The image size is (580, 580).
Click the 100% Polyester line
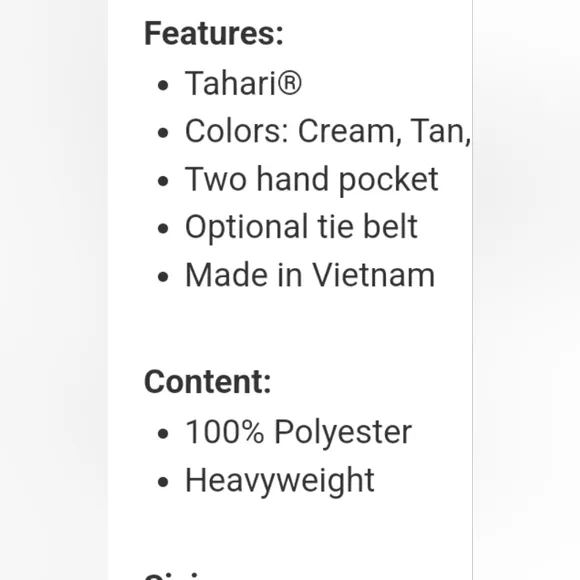[298, 432]
